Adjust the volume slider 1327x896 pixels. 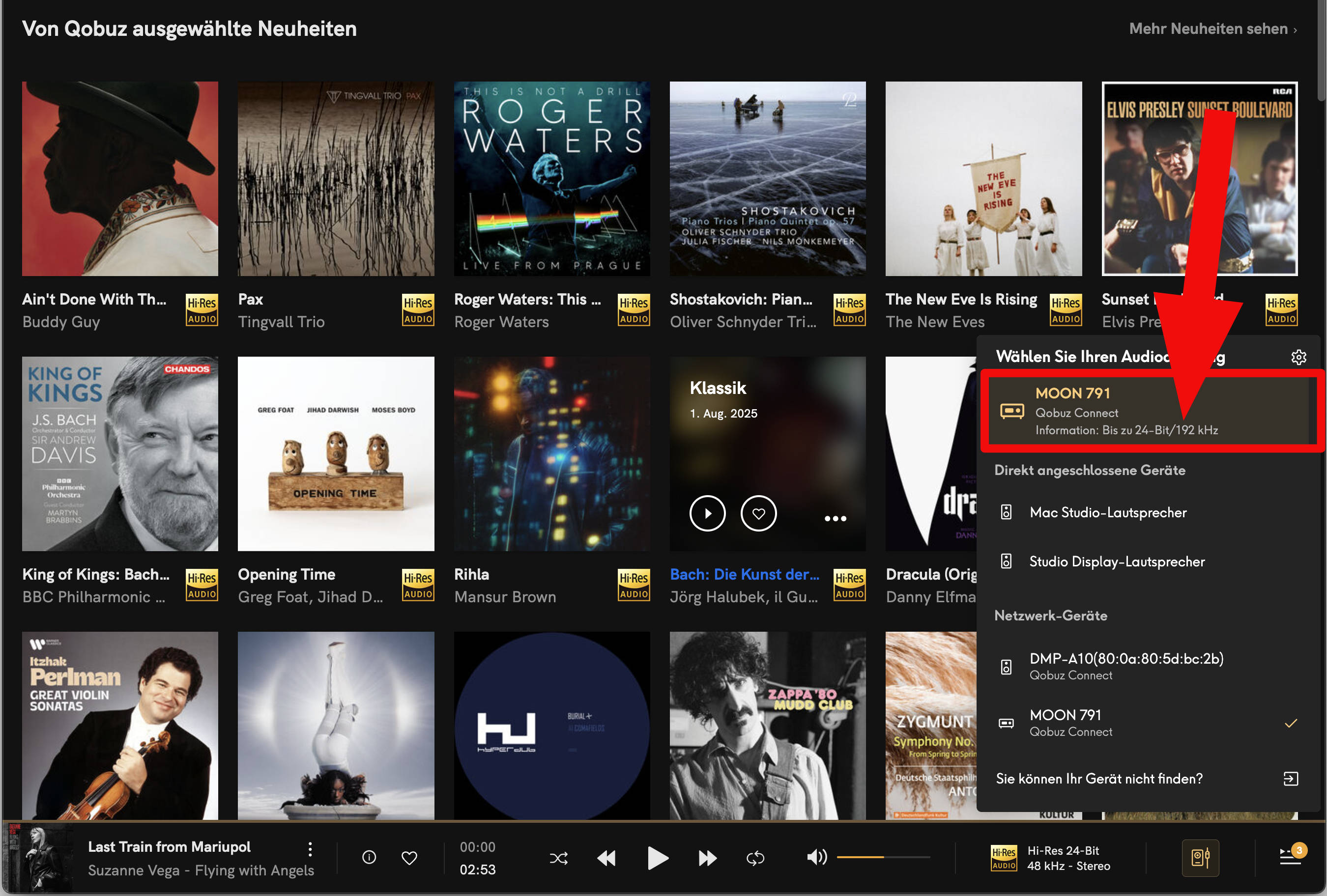tap(883, 857)
